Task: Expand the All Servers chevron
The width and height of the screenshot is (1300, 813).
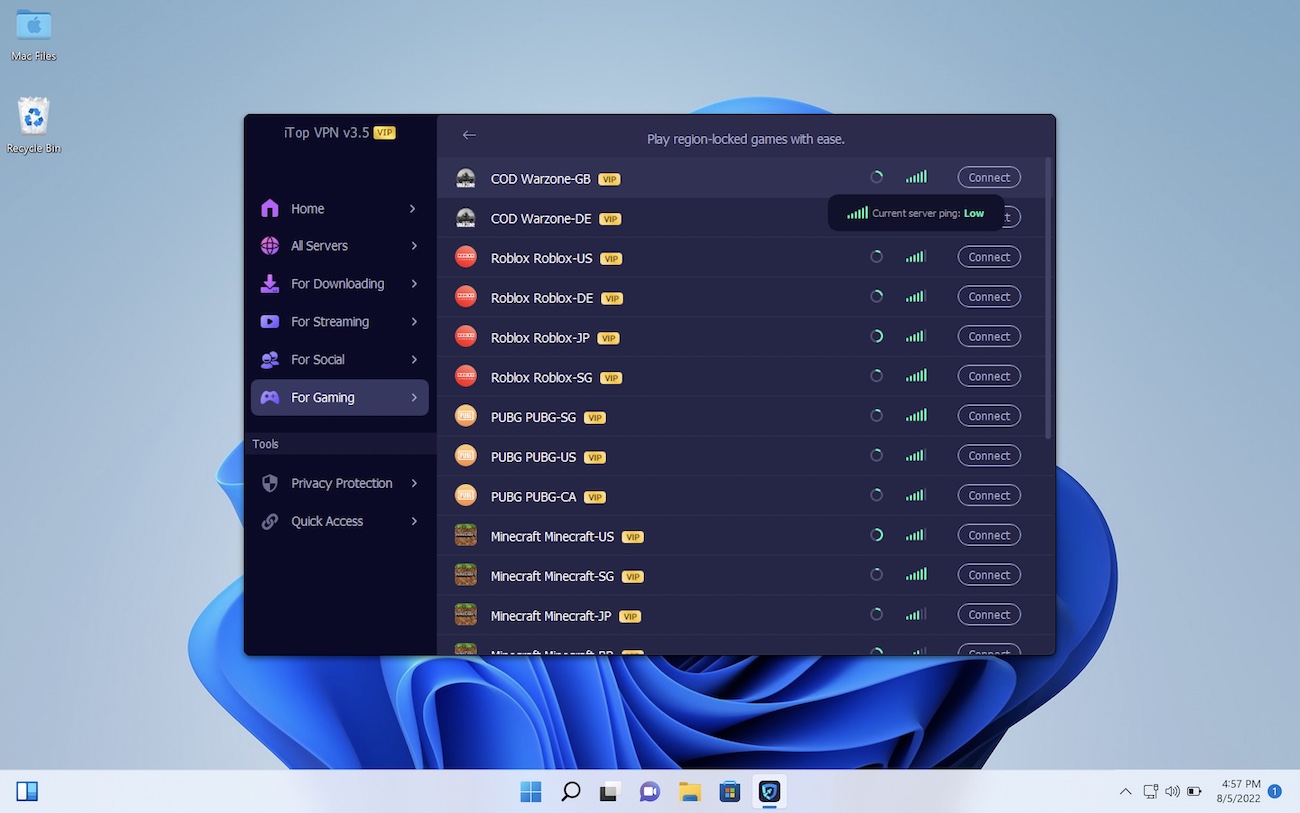Action: [414, 245]
